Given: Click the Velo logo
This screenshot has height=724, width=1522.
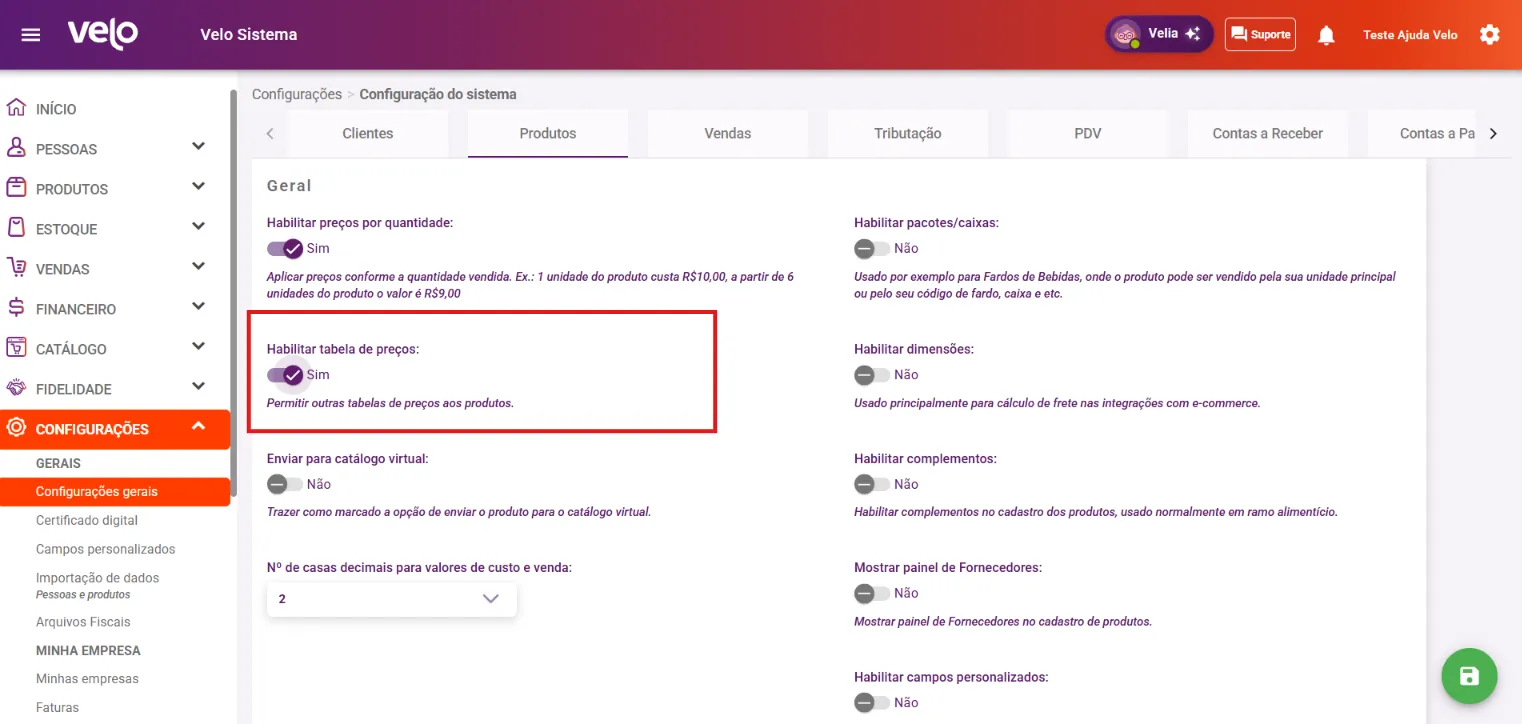Looking at the screenshot, I should point(103,34).
